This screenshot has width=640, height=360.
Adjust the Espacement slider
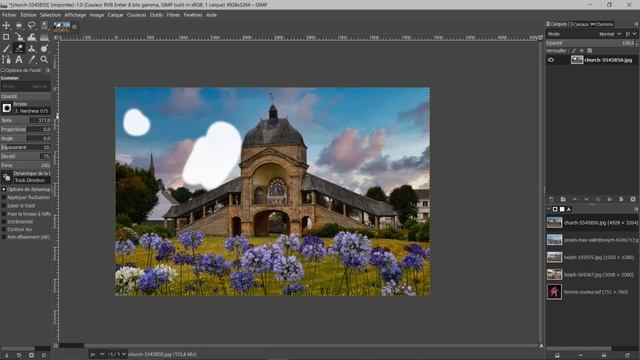coord(25,147)
